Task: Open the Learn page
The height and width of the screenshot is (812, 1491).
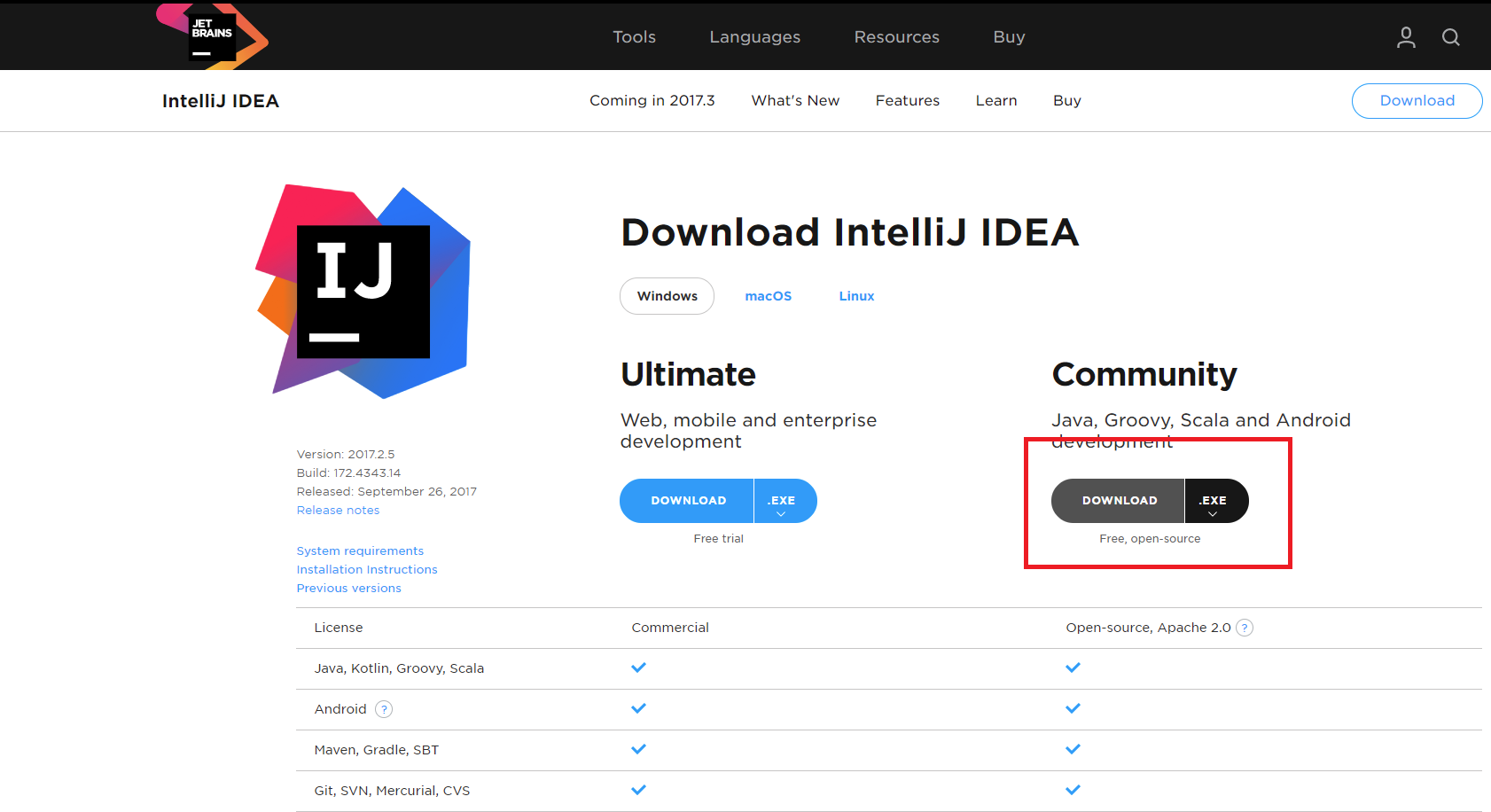Action: click(x=996, y=101)
